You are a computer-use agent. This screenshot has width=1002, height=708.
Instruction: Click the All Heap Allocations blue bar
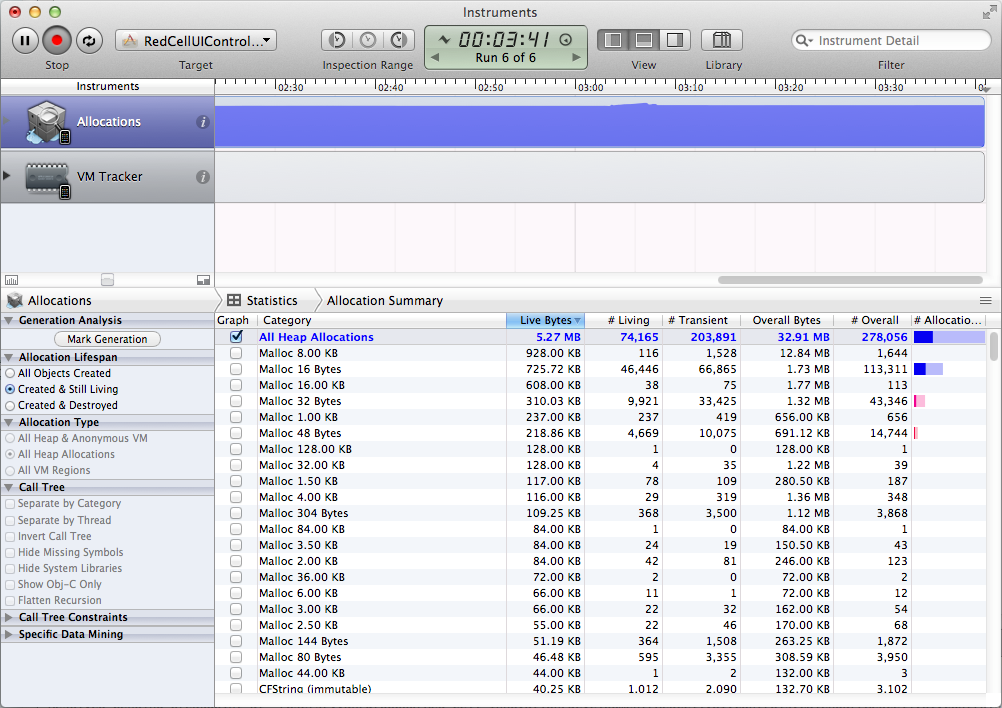[x=949, y=337]
